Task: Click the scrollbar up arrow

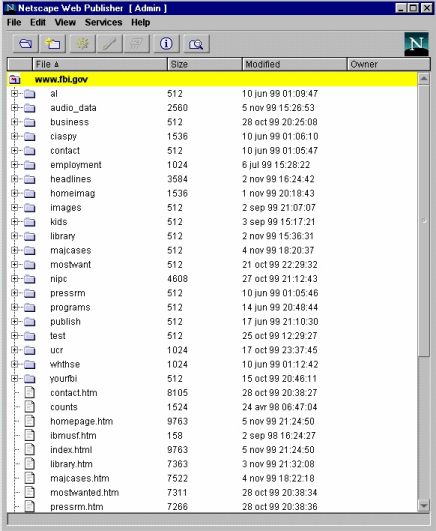Action: pos(423,79)
